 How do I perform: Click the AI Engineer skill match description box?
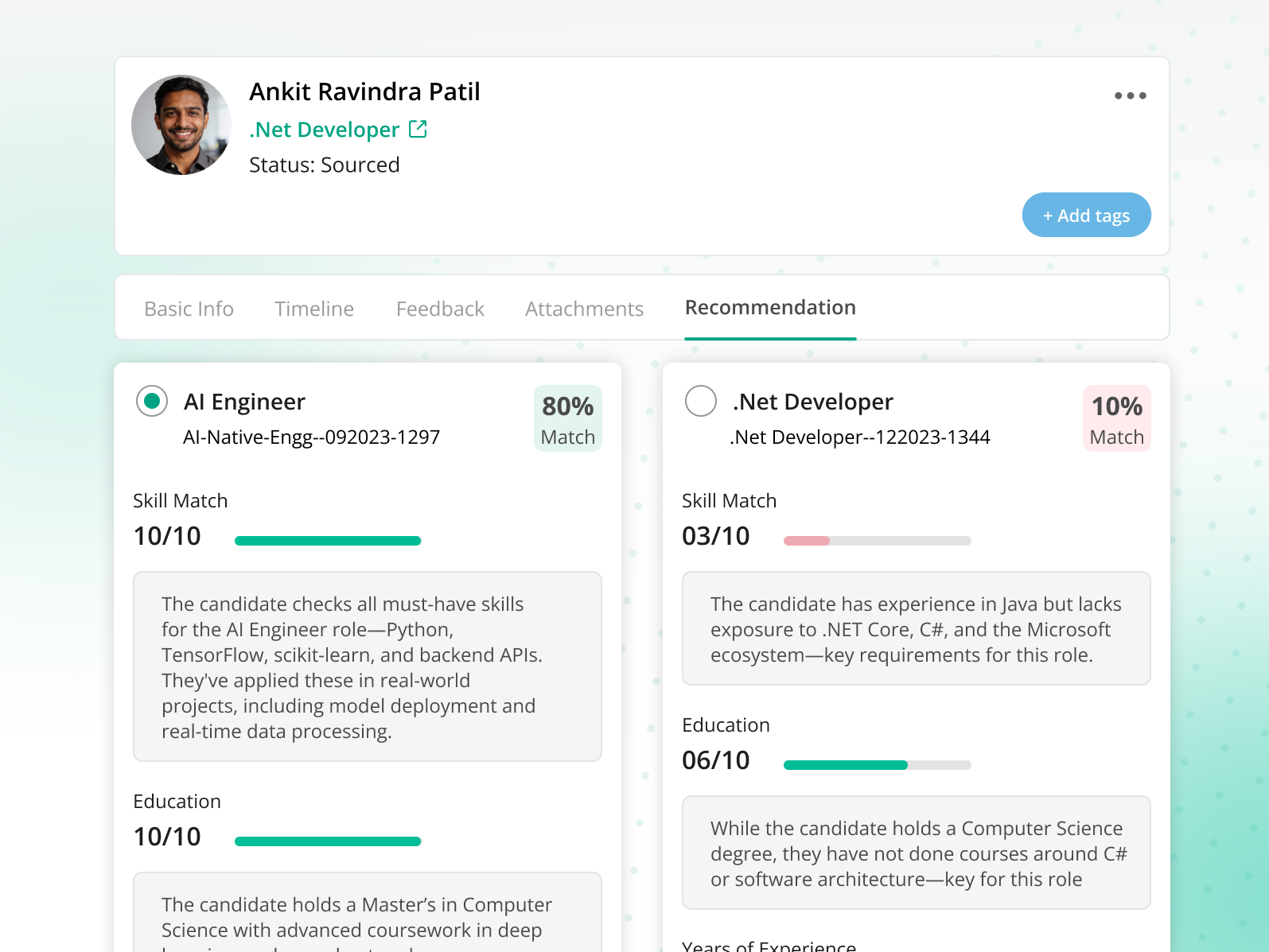(x=367, y=666)
